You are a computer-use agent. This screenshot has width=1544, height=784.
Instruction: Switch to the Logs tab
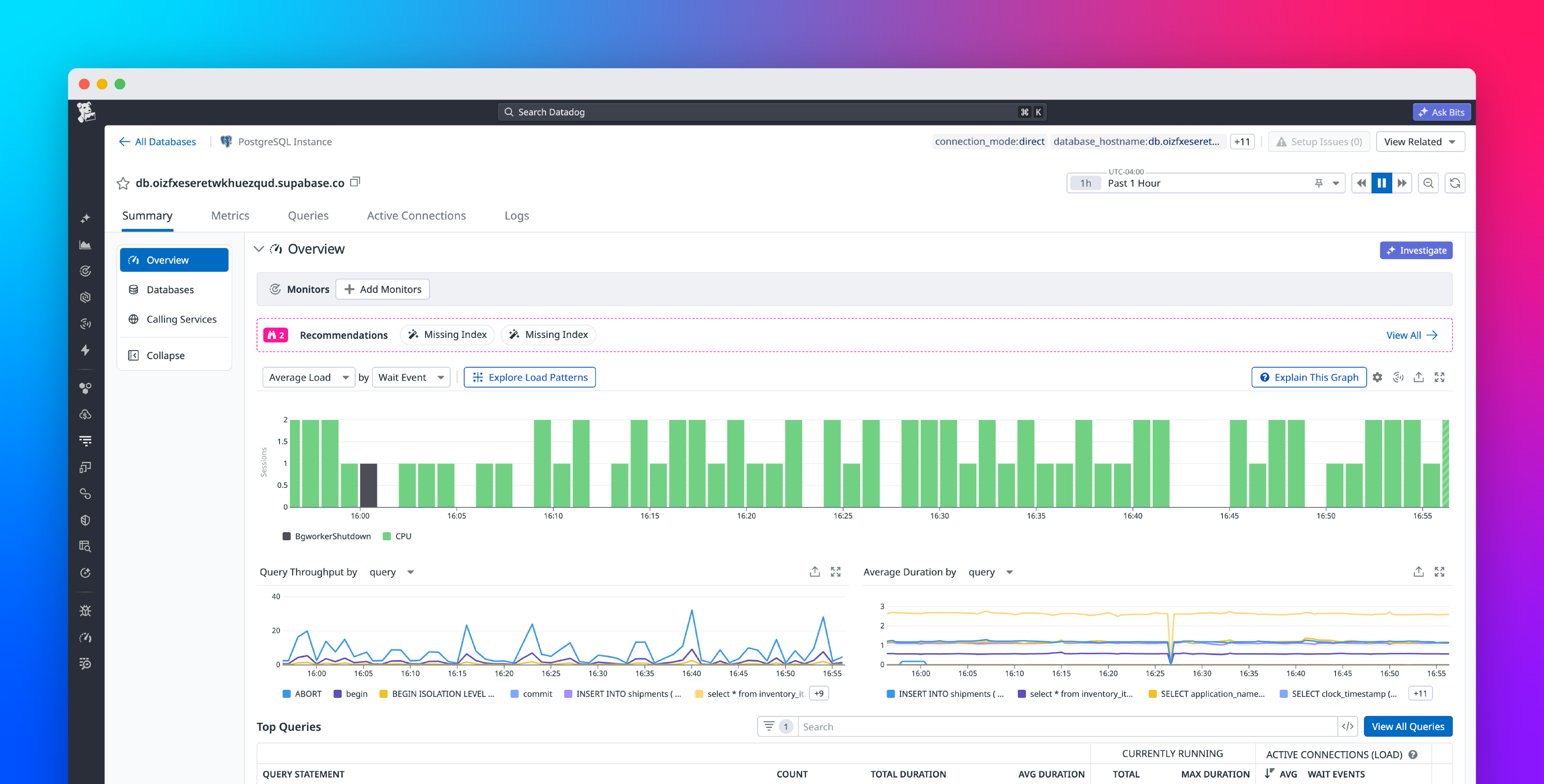[517, 216]
